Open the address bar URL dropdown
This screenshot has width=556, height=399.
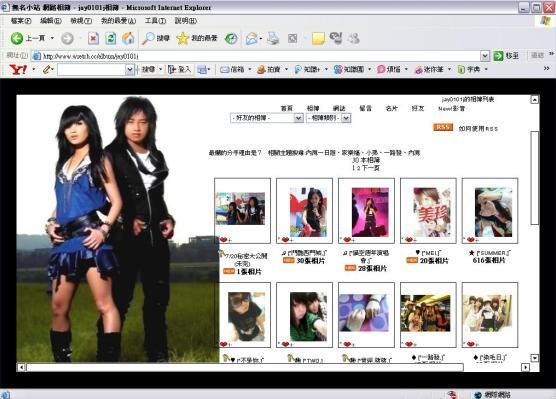point(485,56)
